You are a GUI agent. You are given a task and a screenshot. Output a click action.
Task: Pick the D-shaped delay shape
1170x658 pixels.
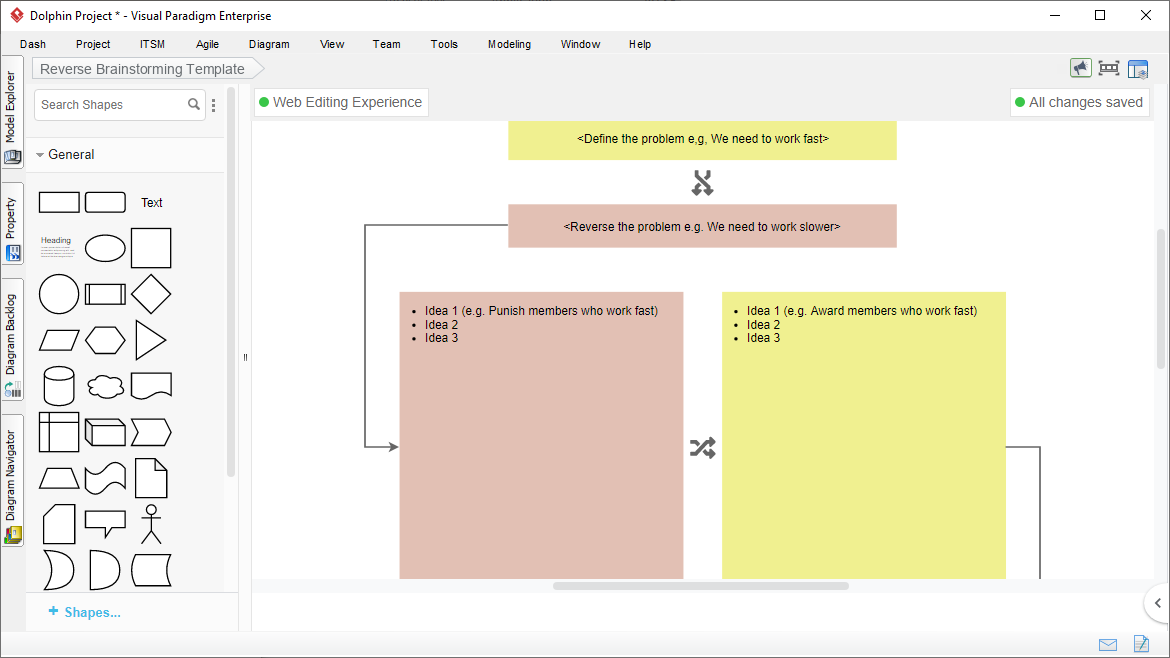pos(104,570)
